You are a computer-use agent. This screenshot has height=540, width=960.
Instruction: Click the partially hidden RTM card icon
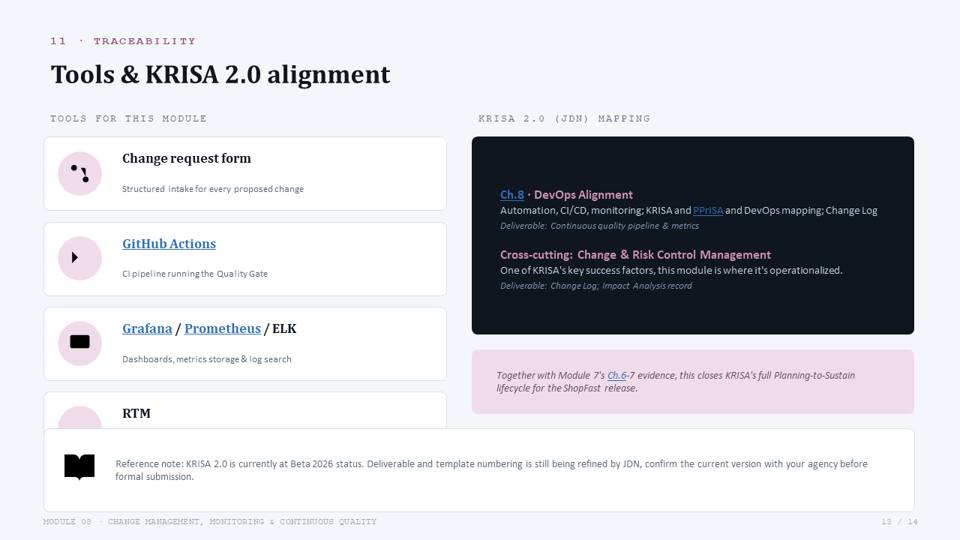click(80, 417)
